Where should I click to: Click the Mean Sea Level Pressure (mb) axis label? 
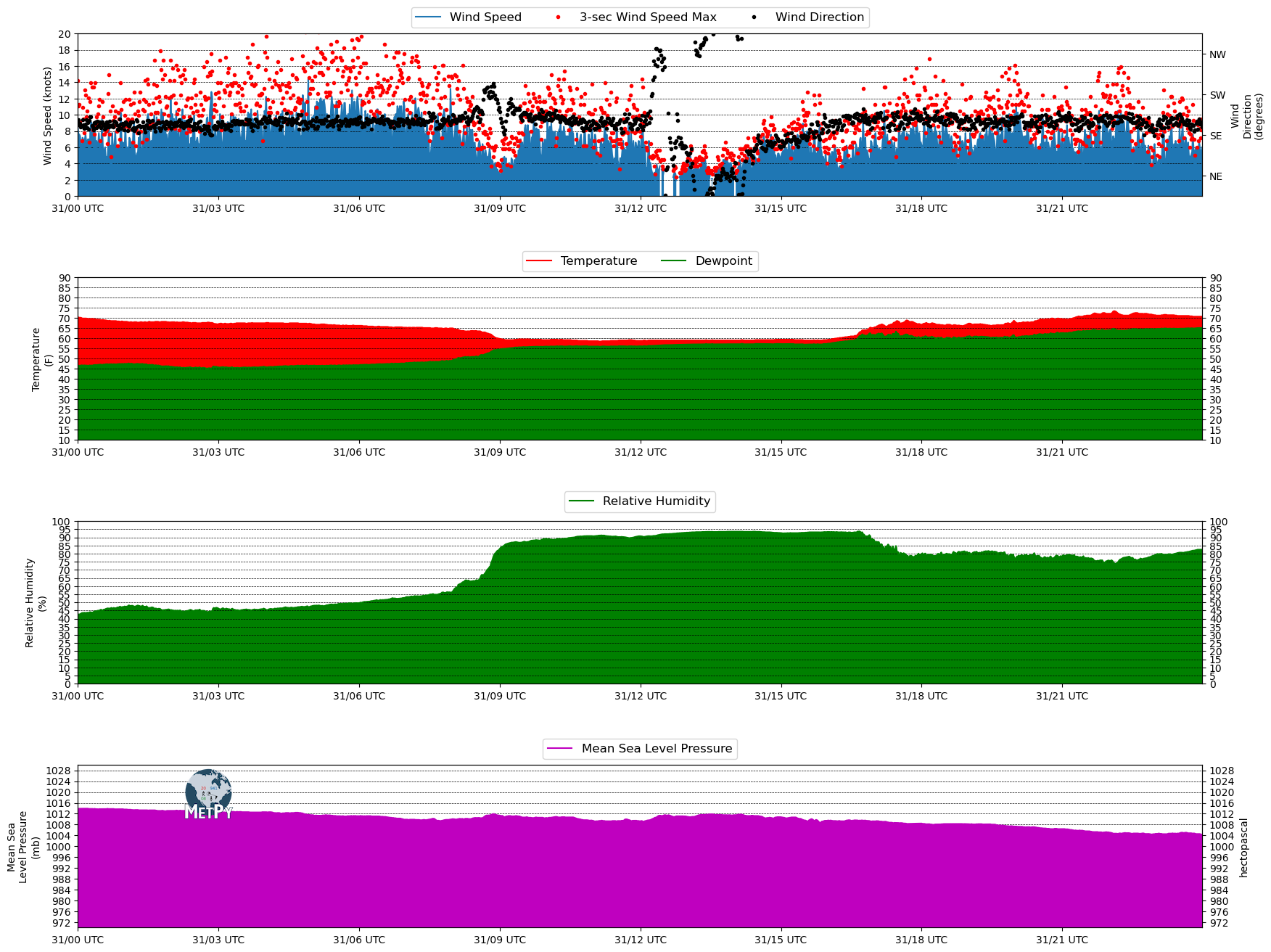[x=23, y=846]
